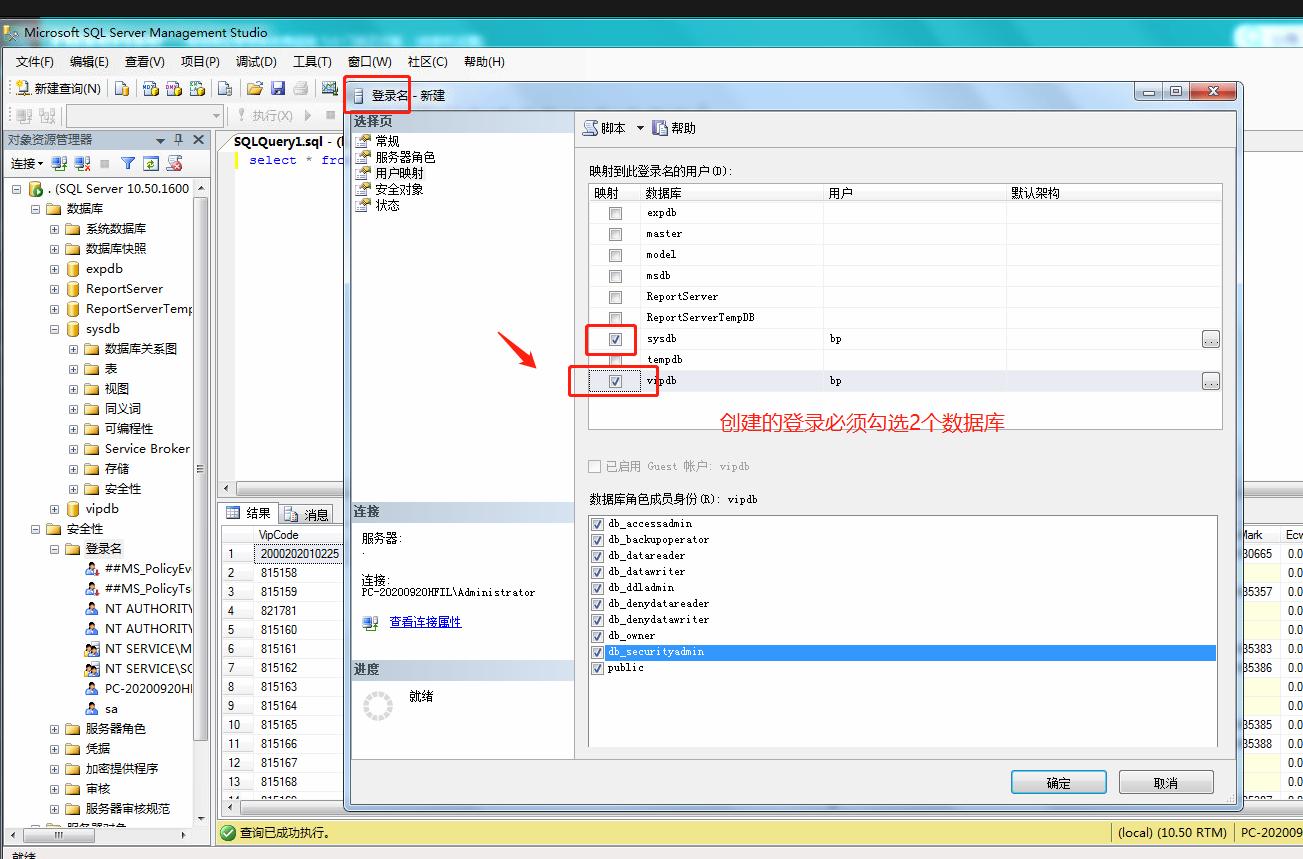This screenshot has height=859, width=1303.
Task: Toggle the db_datareader role checkbox
Action: tap(598, 556)
